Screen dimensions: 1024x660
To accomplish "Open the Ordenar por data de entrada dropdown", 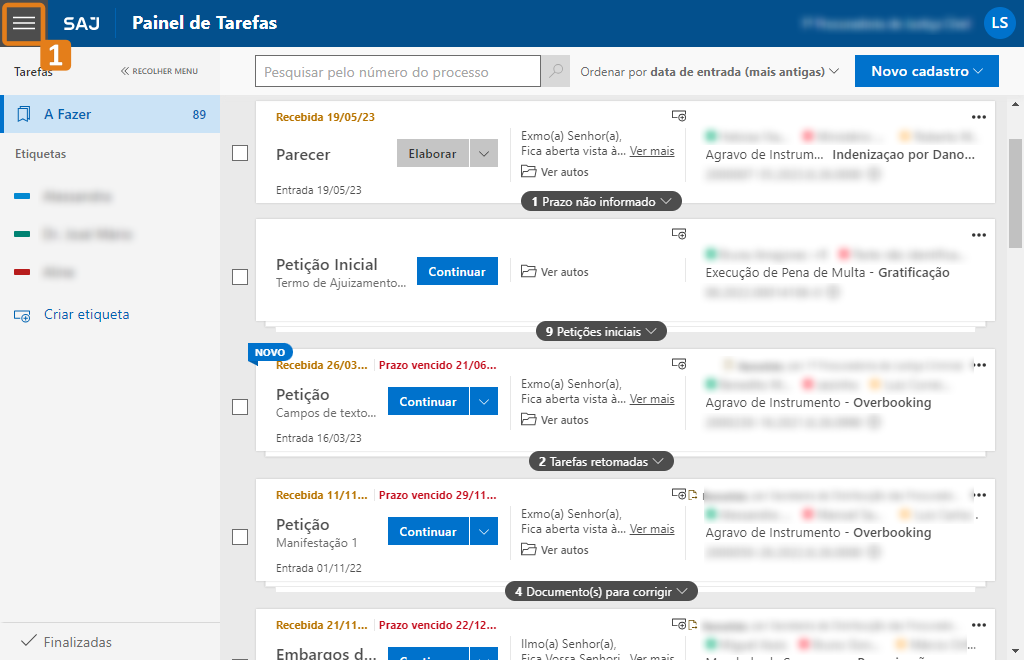I will (710, 72).
